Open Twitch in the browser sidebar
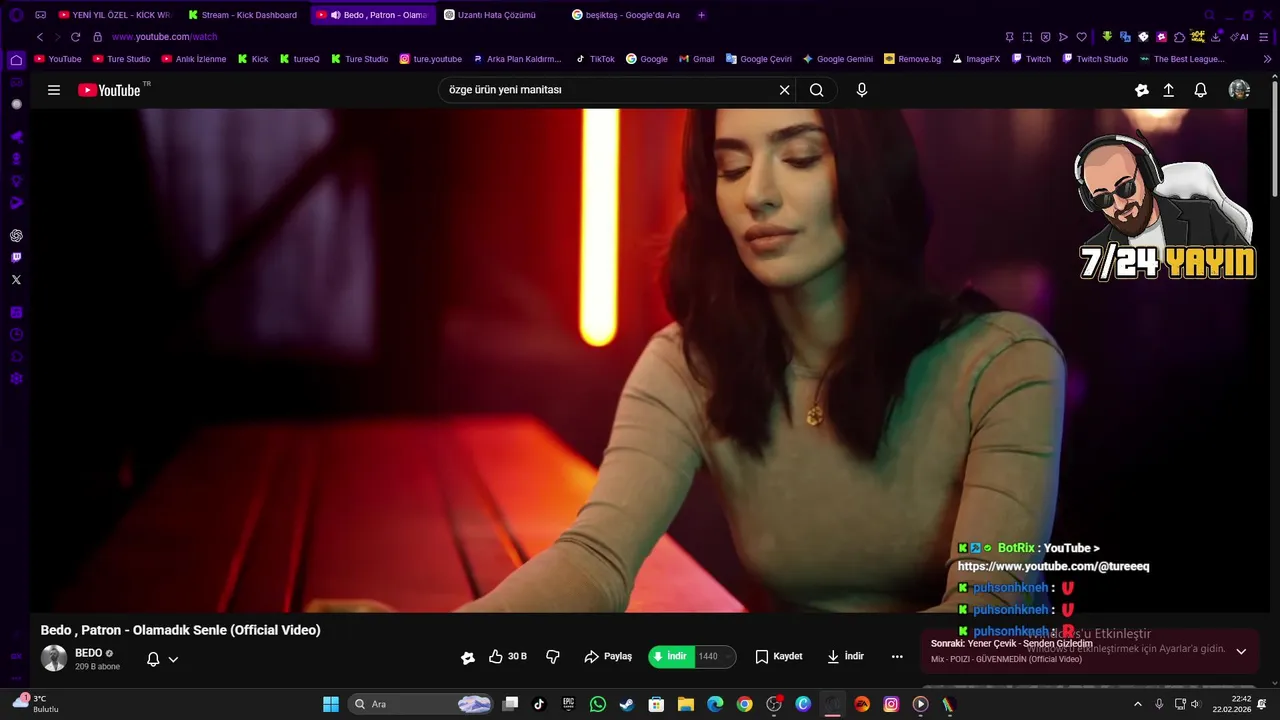Image resolution: width=1280 pixels, height=720 pixels. [x=16, y=258]
